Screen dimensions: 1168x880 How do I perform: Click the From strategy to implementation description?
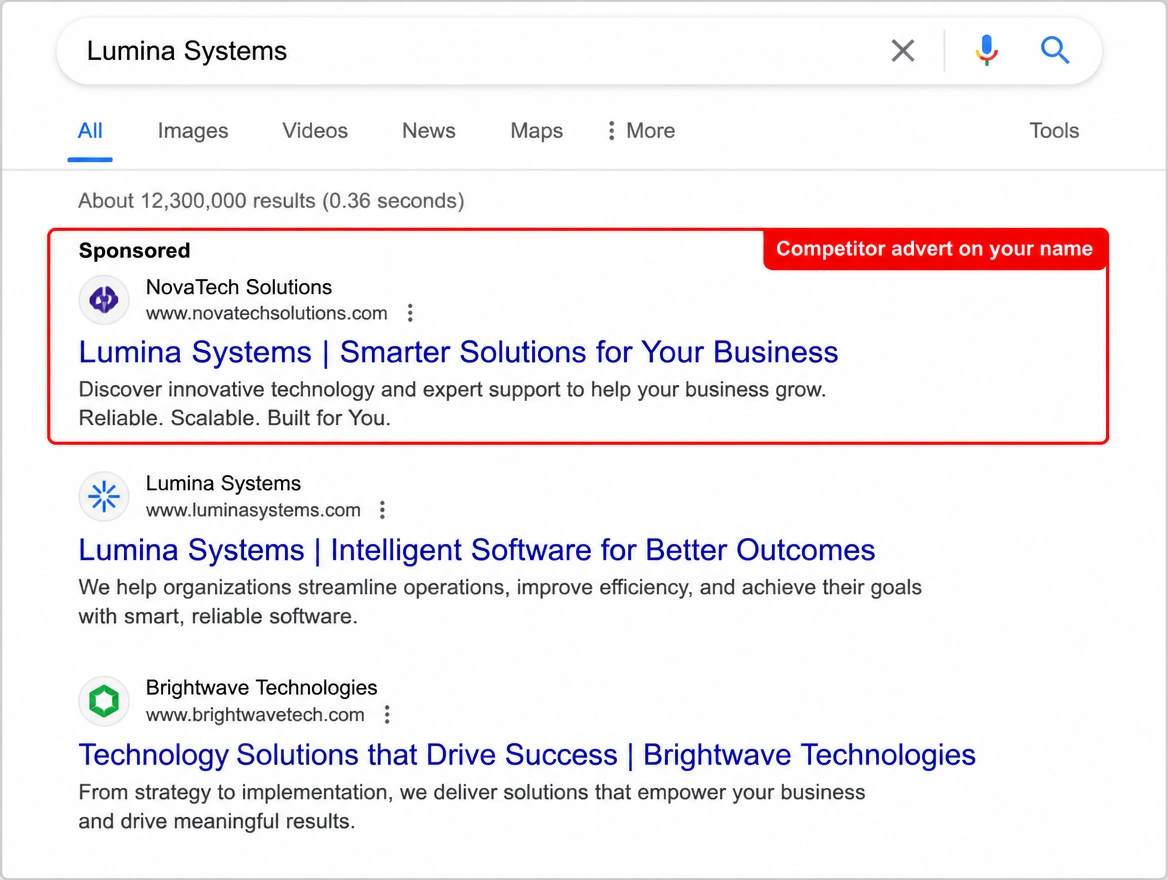point(472,806)
